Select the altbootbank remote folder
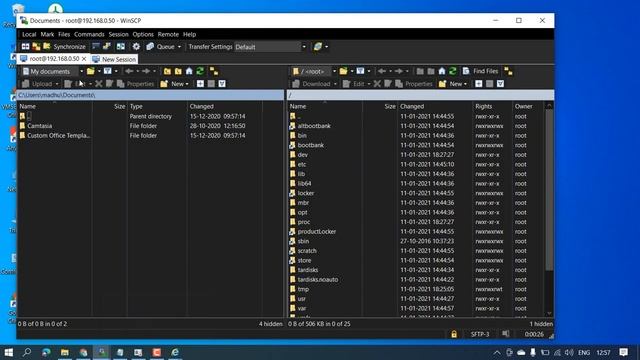Viewport: 640px width, 360px height. pos(314,126)
